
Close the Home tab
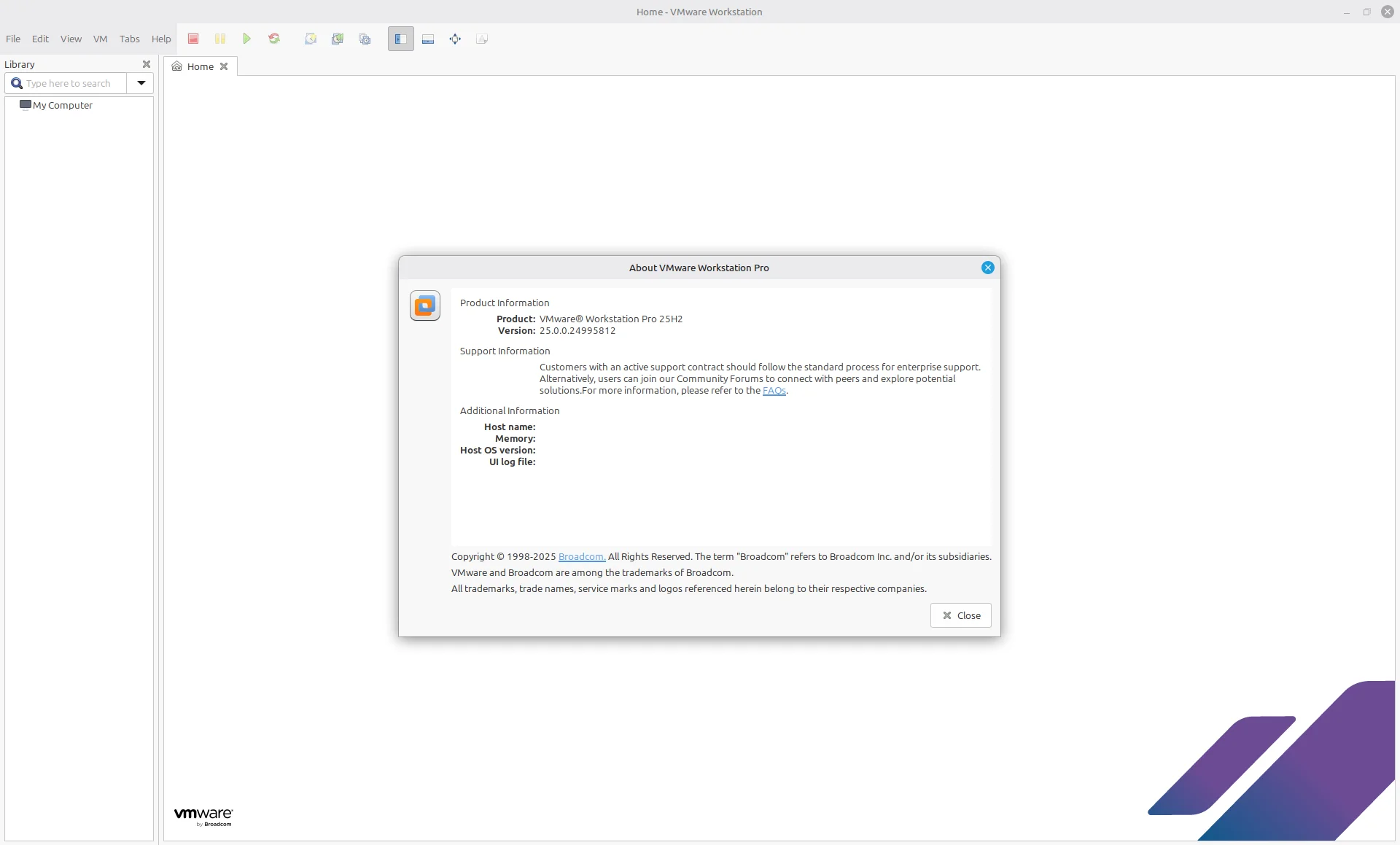click(x=224, y=66)
